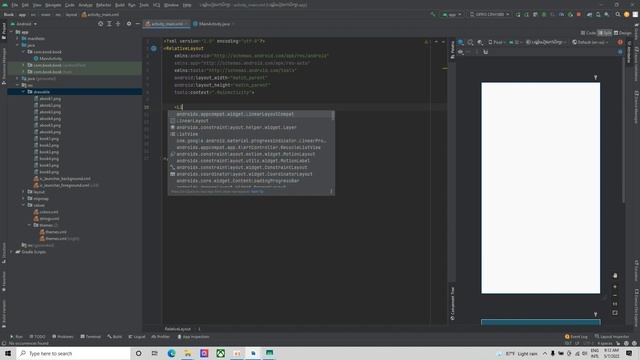Click the Make Project hammer icon
640x360 pixels.
433,14
